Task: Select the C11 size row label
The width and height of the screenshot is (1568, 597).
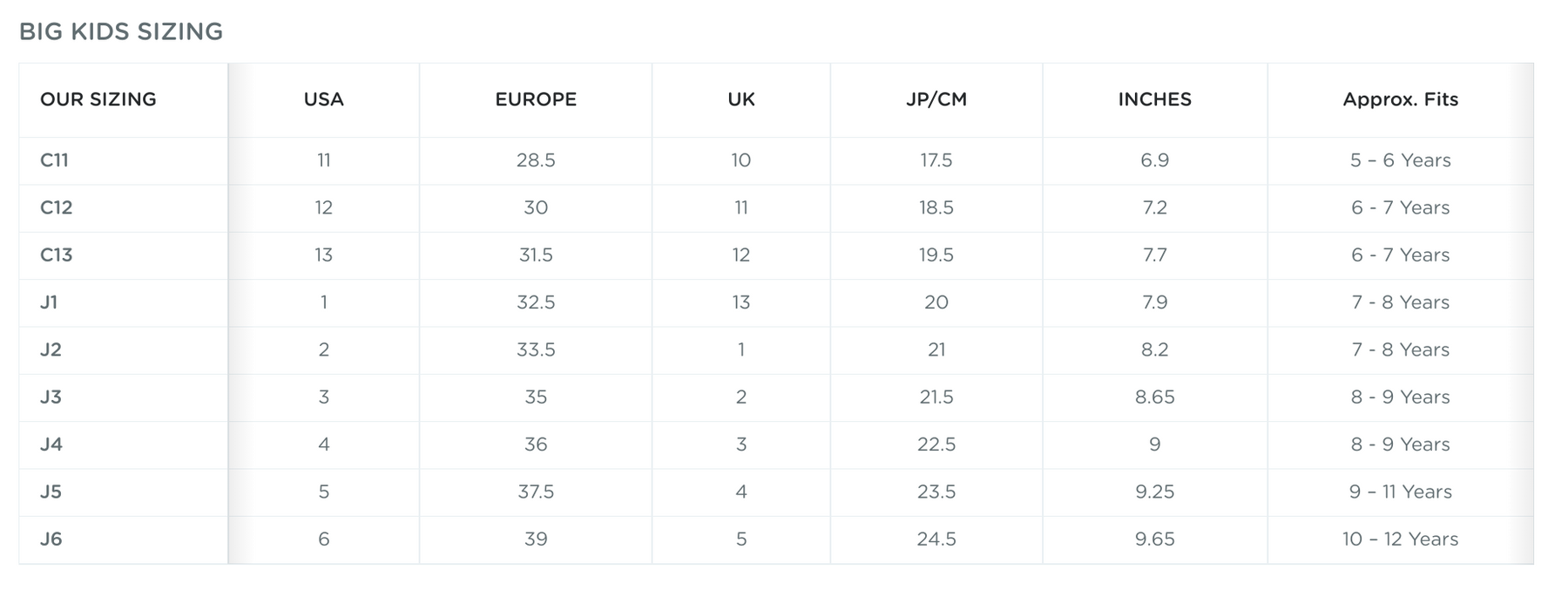Action: pos(54,160)
